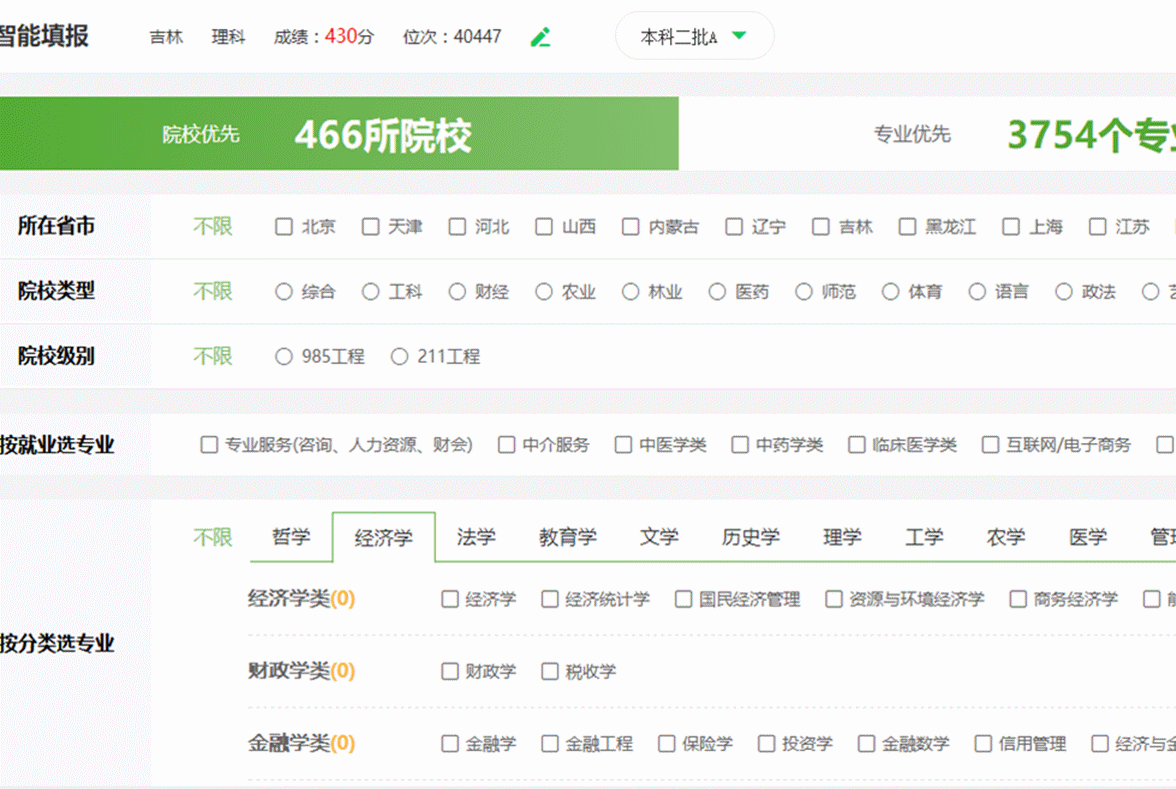The image size is (1176, 789).
Task: Click 不限 in the 所在省市 row
Action: tap(213, 226)
